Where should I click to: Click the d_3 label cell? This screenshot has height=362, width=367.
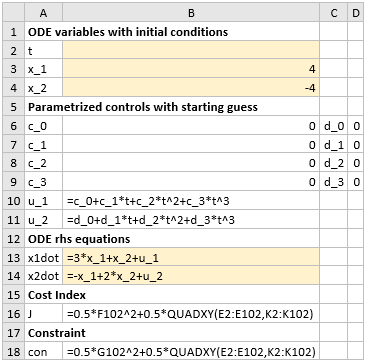click(333, 182)
